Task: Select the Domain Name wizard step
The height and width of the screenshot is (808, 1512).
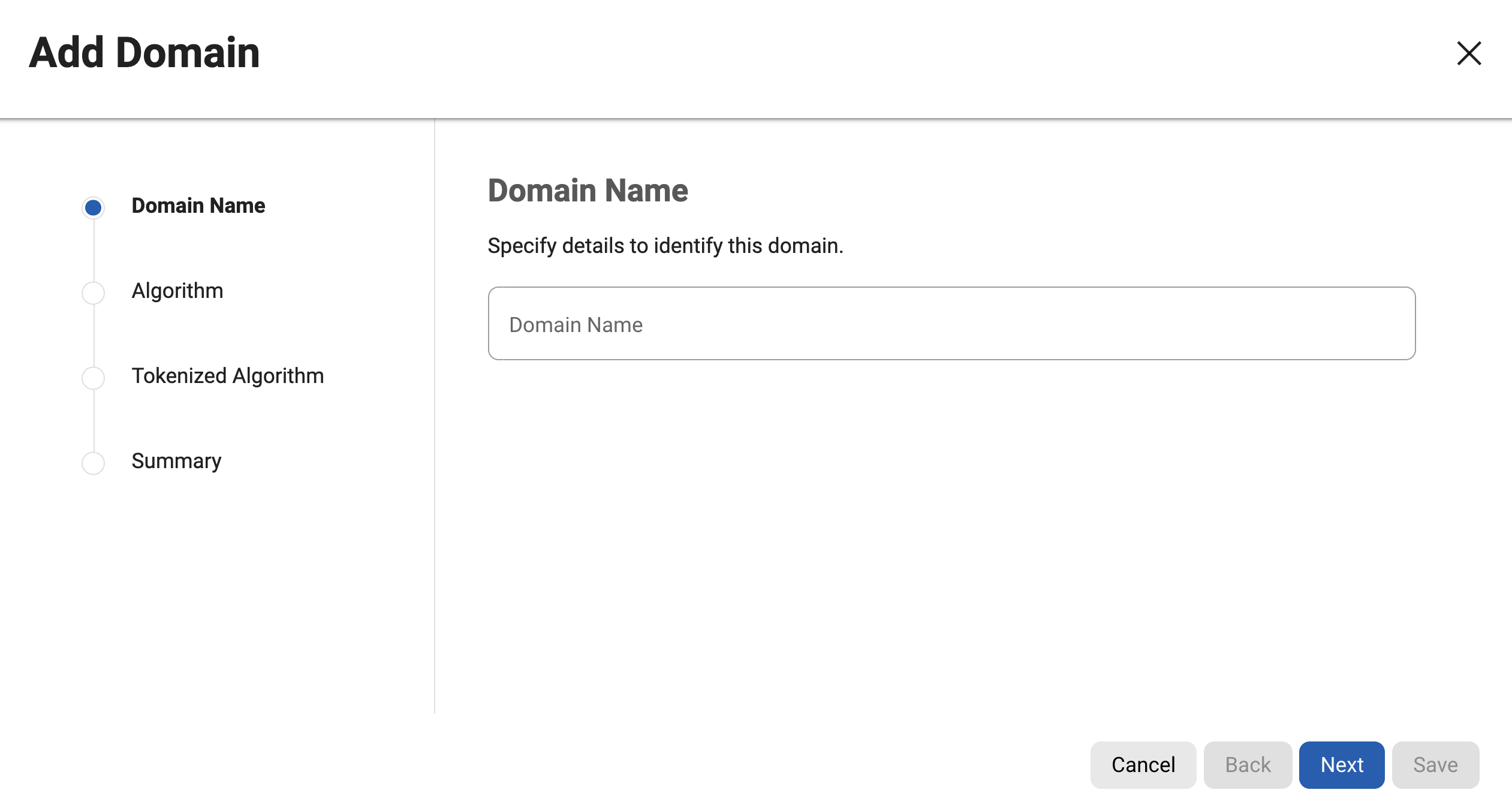Action: click(198, 206)
